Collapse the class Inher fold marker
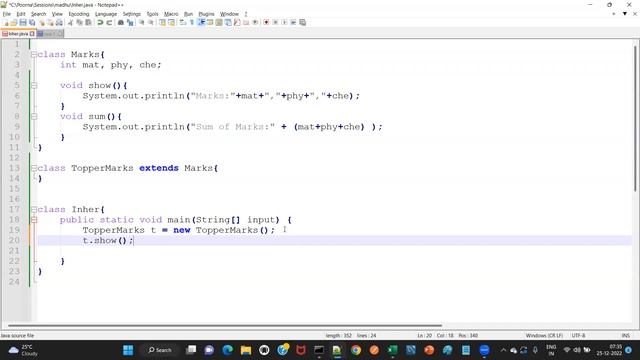The height and width of the screenshot is (360, 640). [x=34, y=210]
